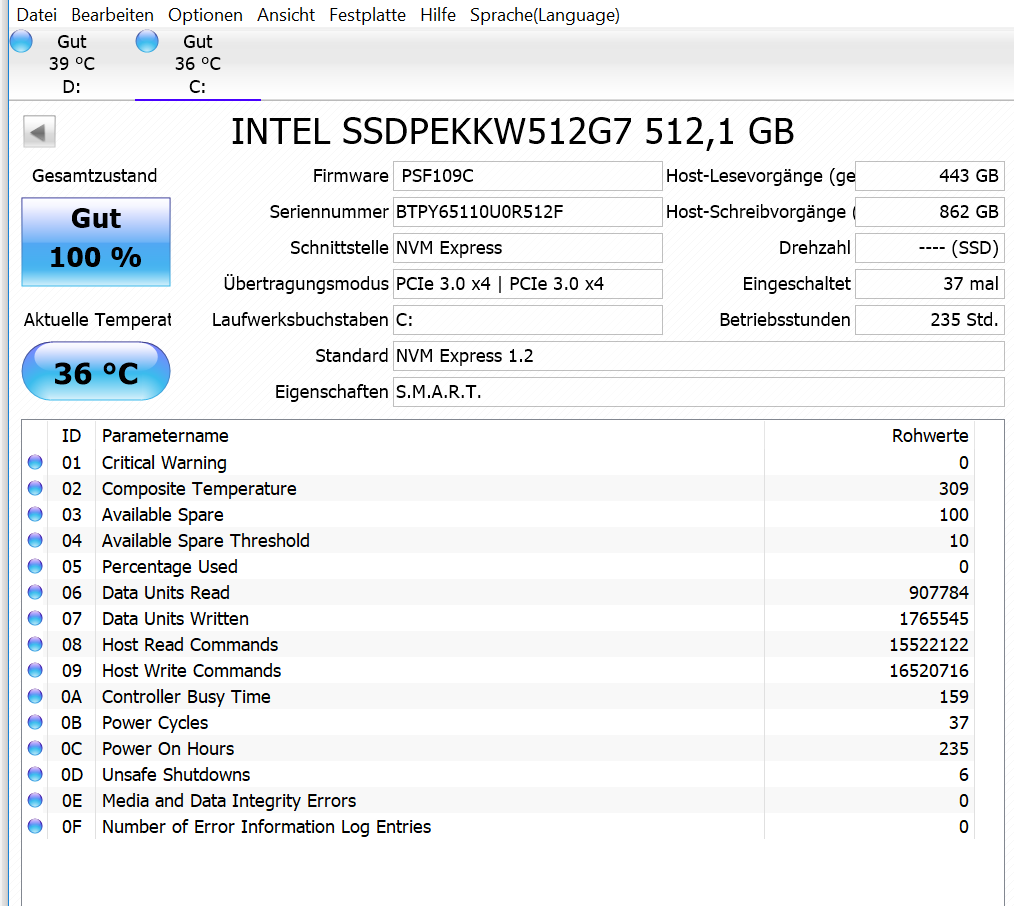Click the raw value 907784
The height and width of the screenshot is (906, 1014).
click(938, 593)
